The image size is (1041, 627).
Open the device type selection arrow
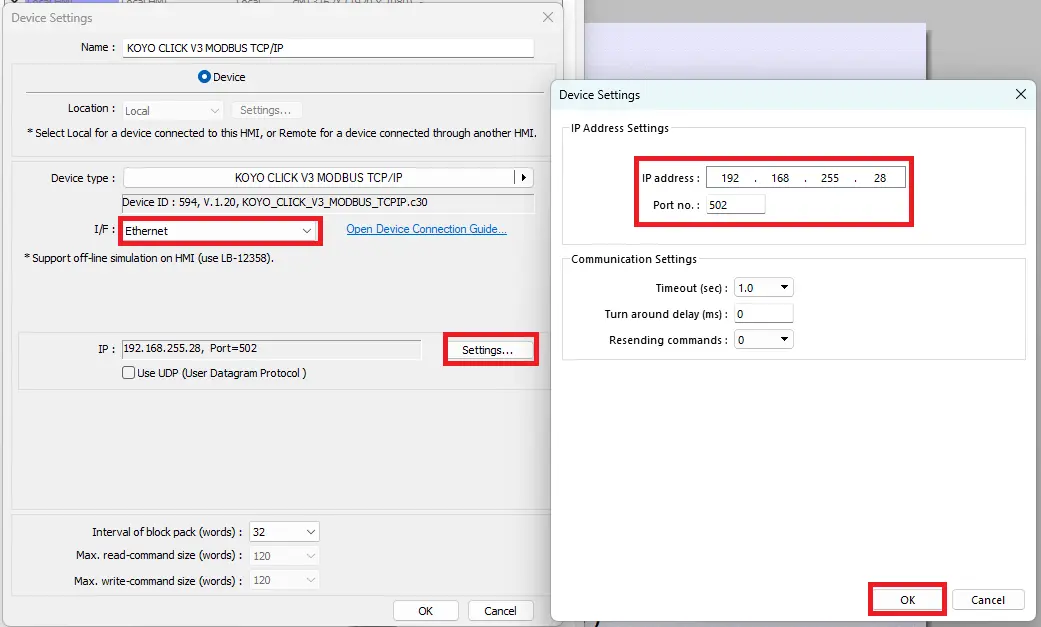tap(524, 177)
